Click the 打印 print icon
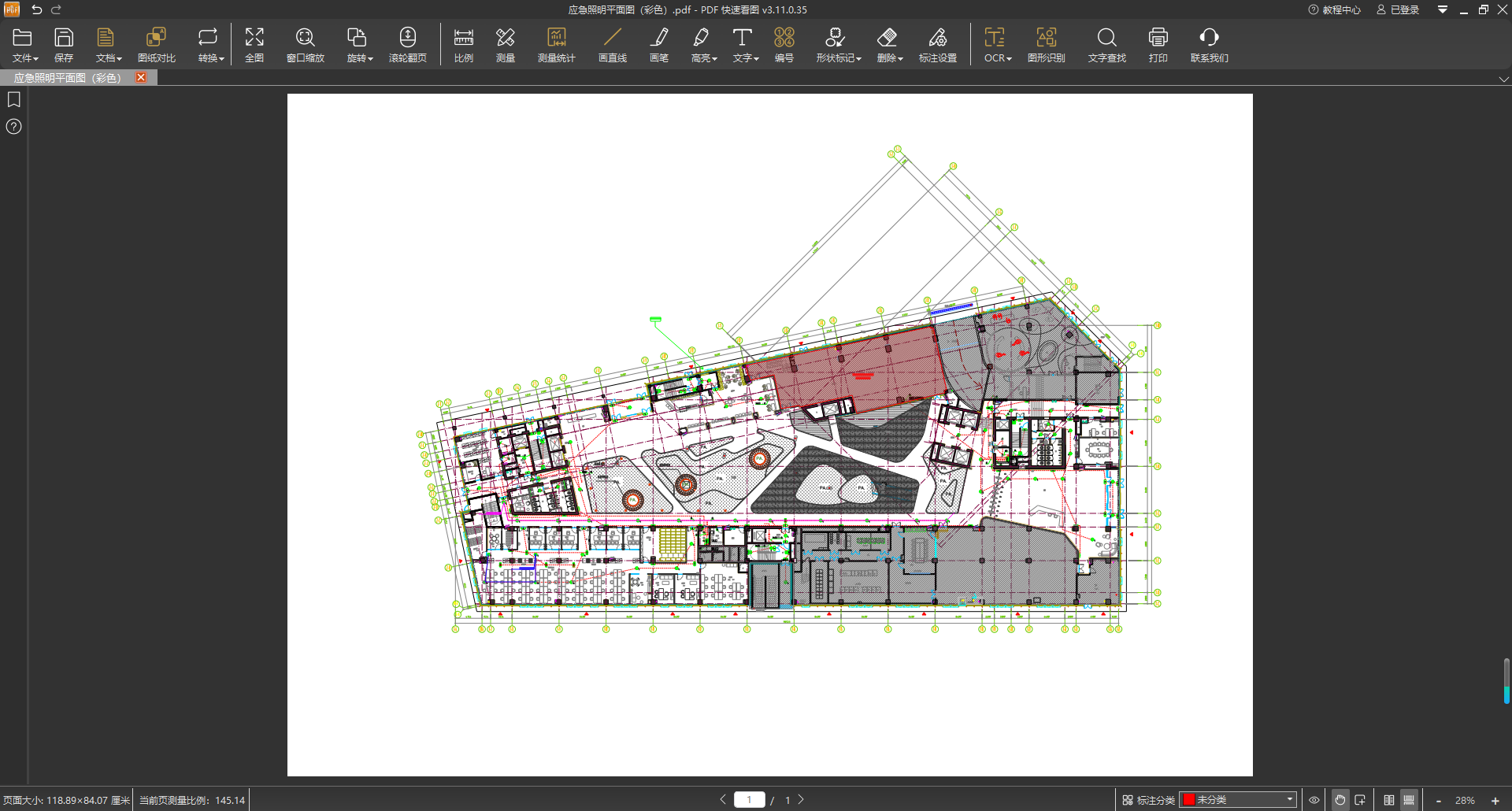The height and width of the screenshot is (811, 1512). (x=1158, y=45)
